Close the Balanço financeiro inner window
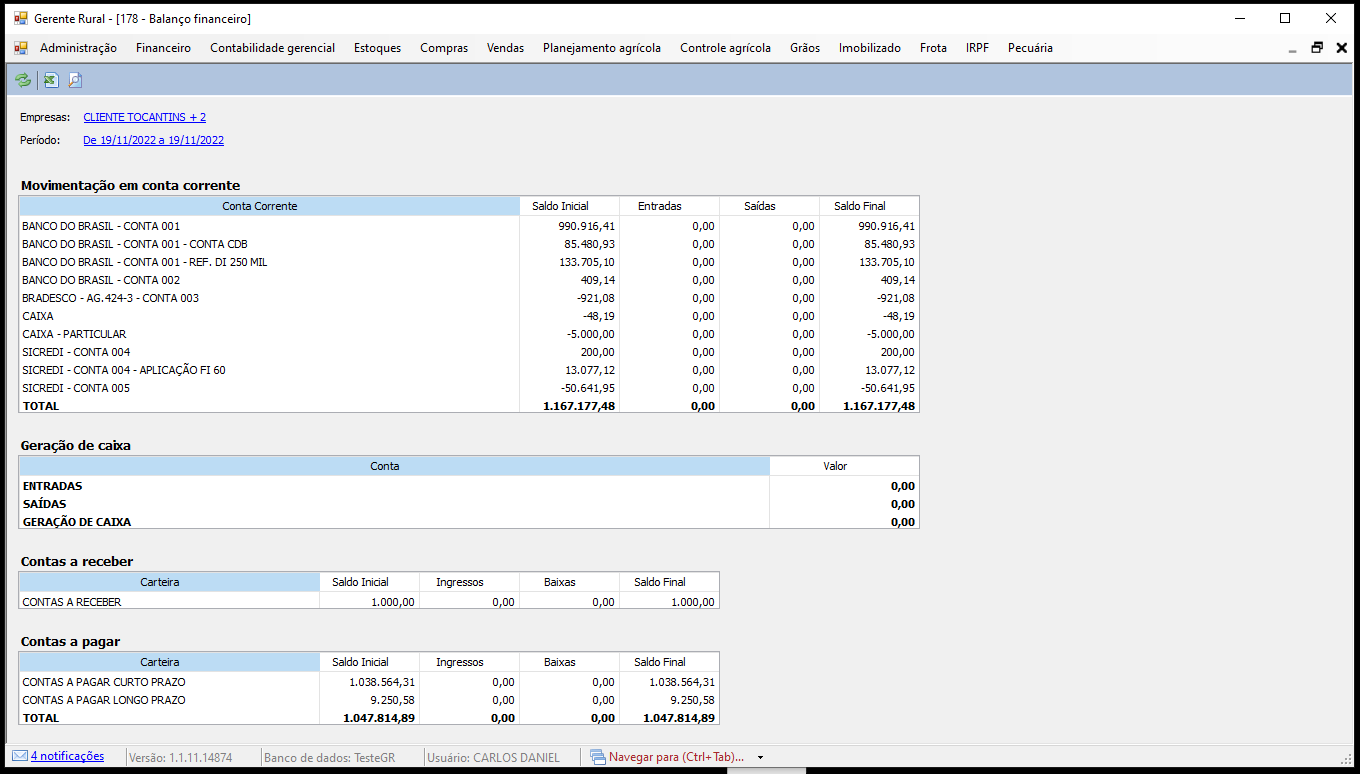The image size is (1360, 774). click(1342, 47)
